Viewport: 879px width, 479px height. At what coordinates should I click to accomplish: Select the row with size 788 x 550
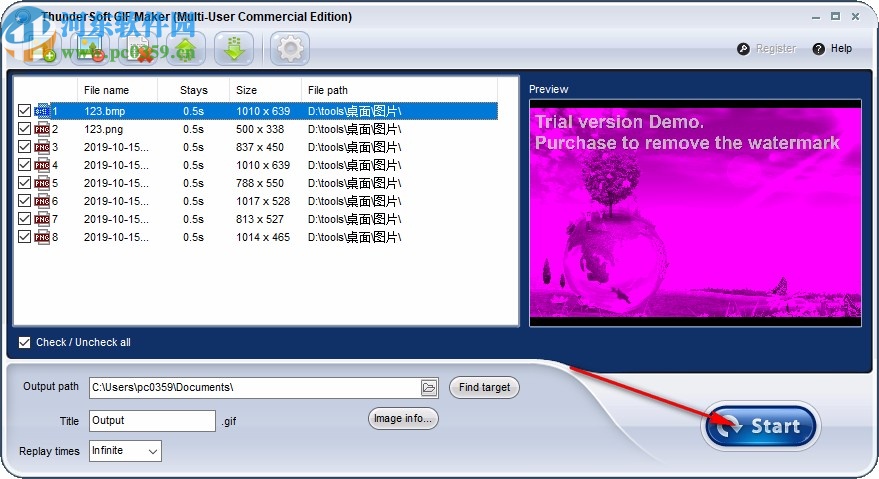[x=256, y=183]
